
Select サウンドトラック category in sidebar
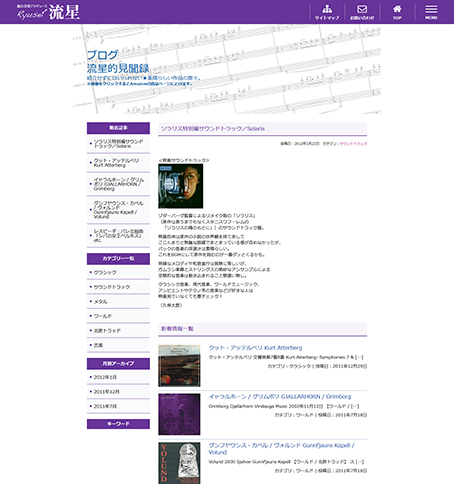click(x=118, y=287)
